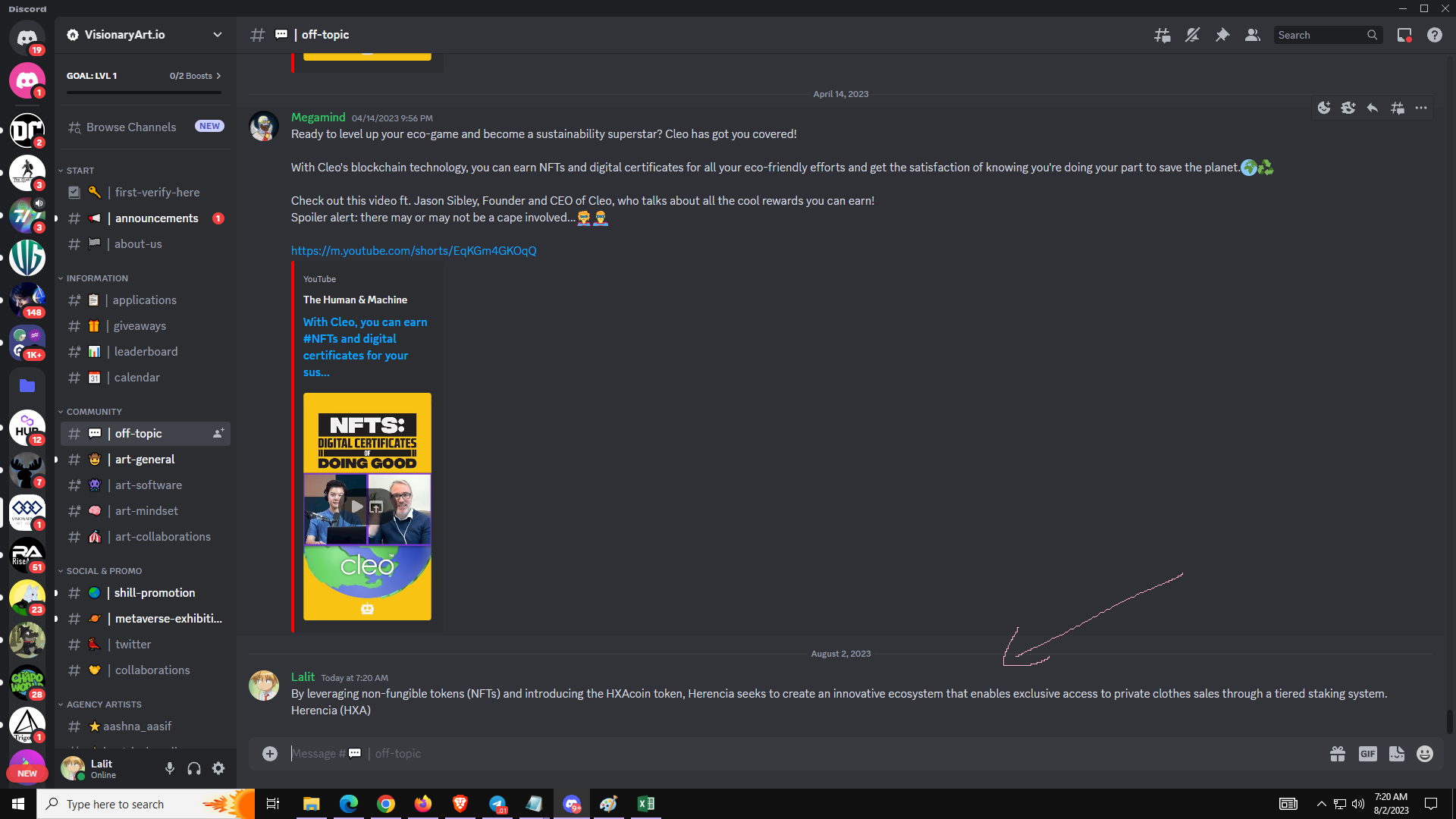Open notification settings bell icon
Screen dimensions: 1456x819
pyautogui.click(x=1192, y=35)
